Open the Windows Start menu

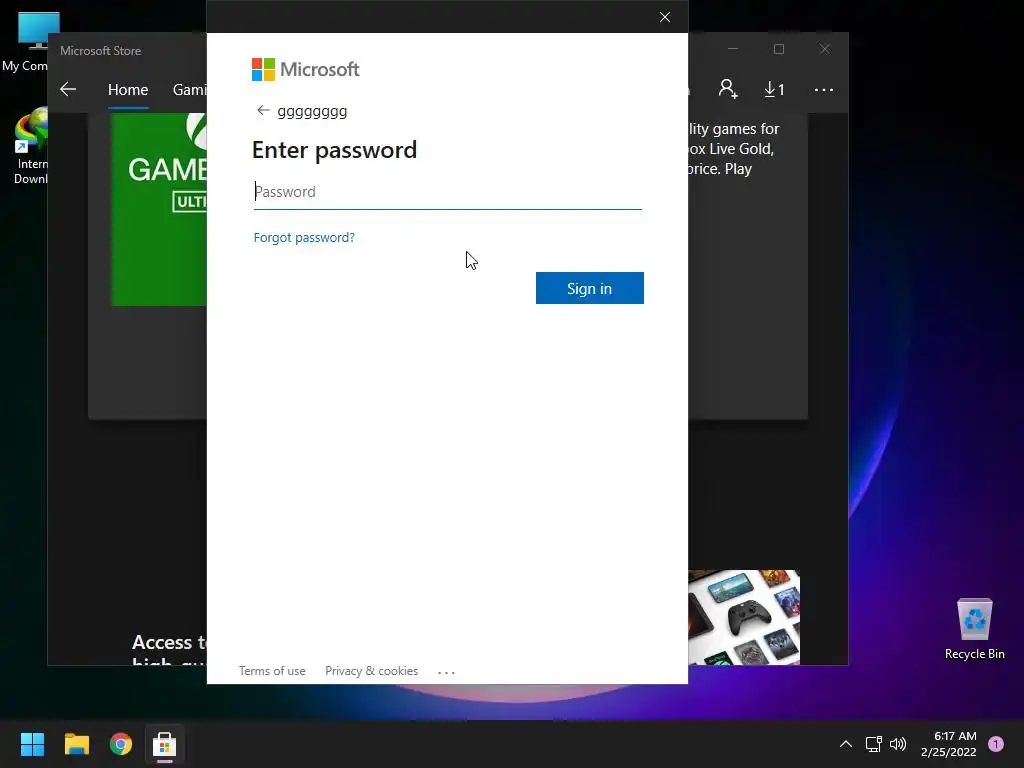tap(32, 744)
